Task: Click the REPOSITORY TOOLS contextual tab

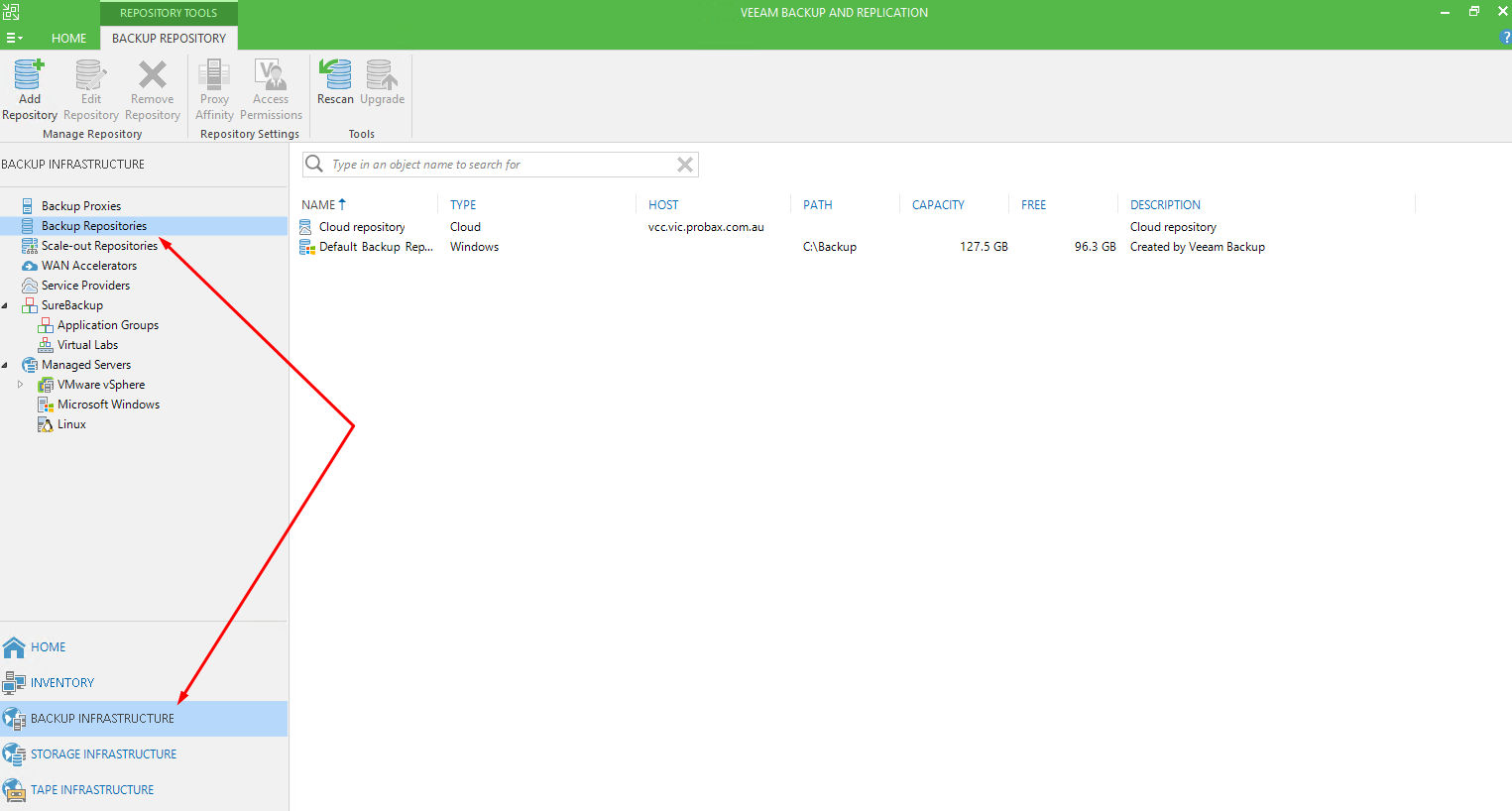Action: tap(169, 13)
